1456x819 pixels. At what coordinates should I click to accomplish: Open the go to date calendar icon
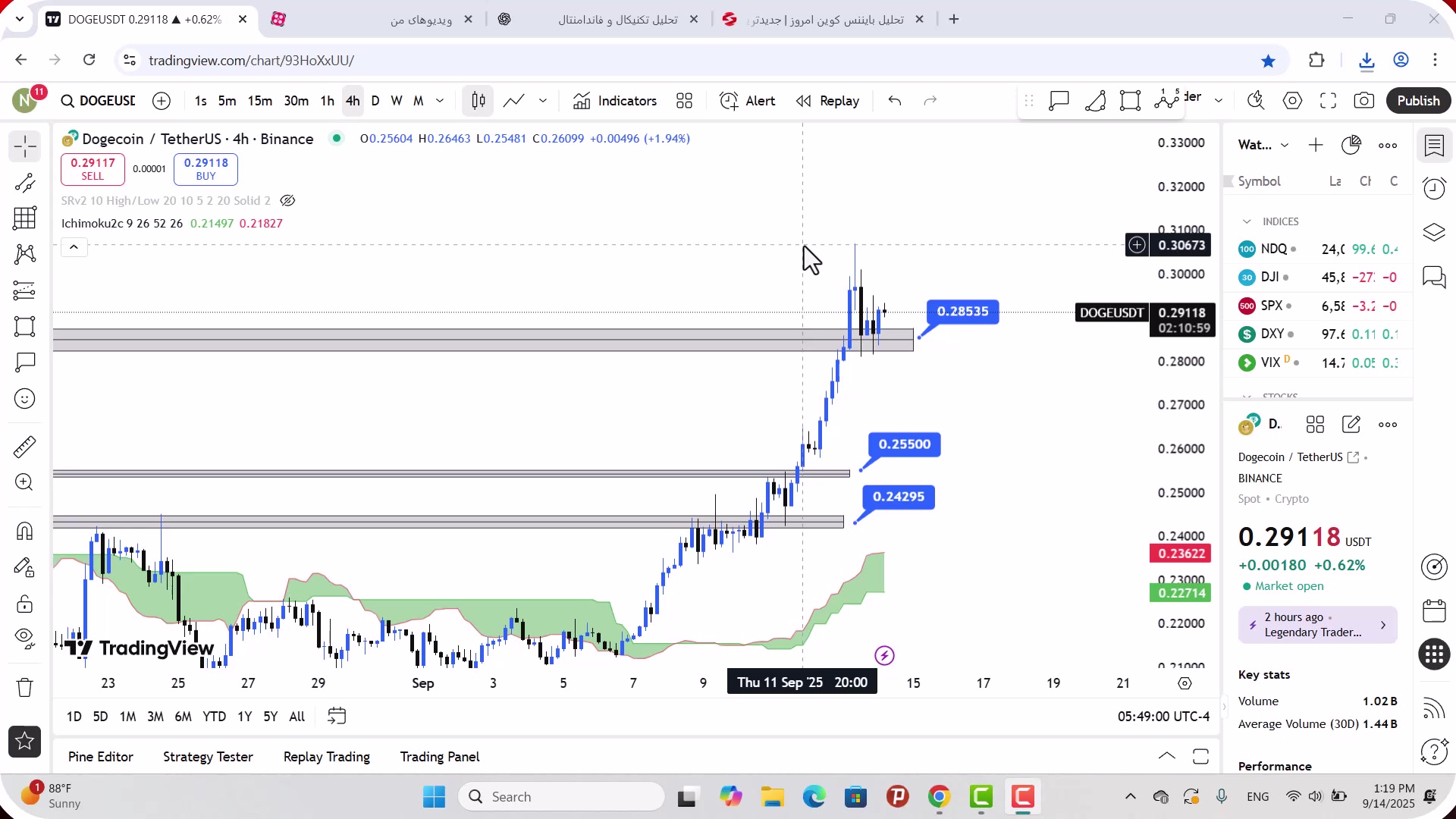point(337,717)
